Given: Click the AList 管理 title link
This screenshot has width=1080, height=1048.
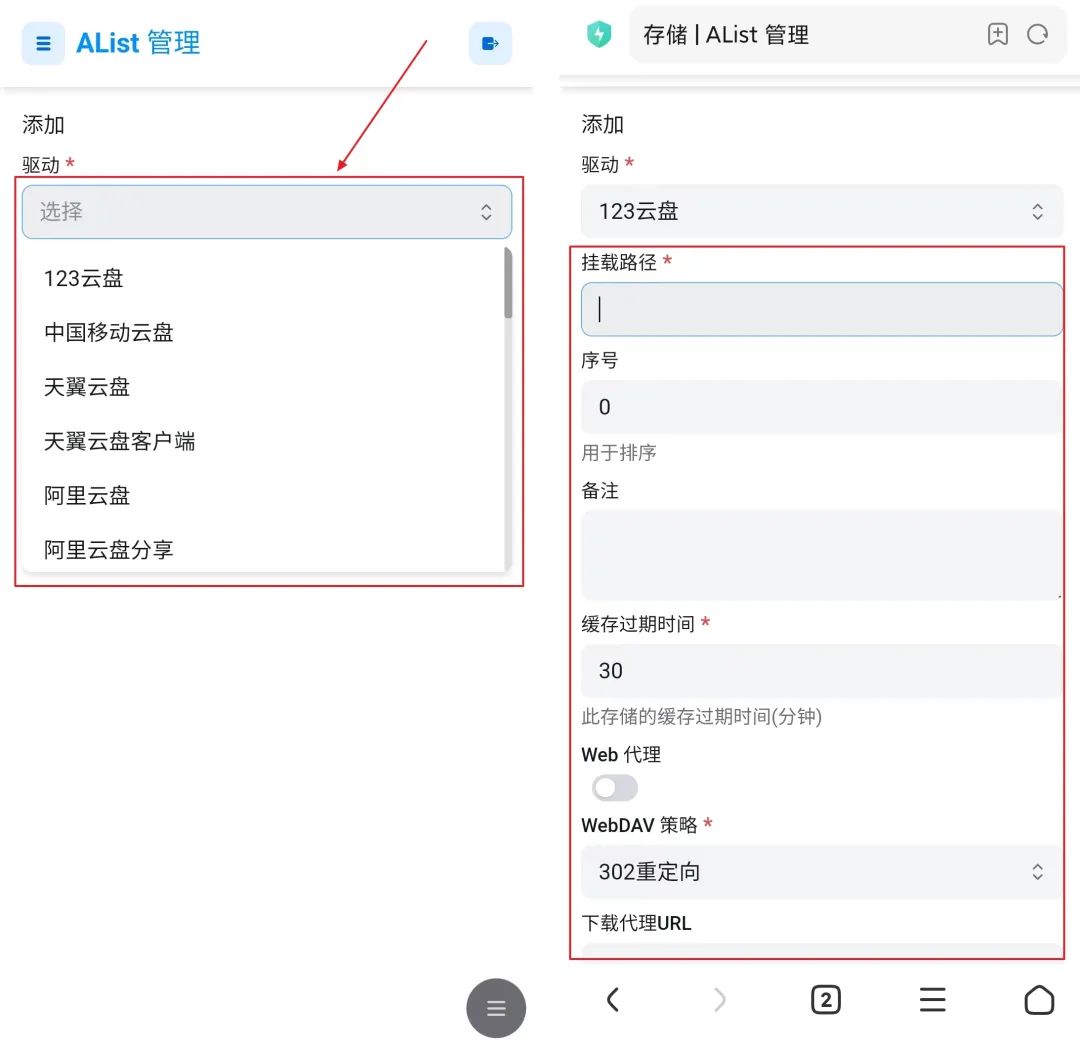Looking at the screenshot, I should tap(138, 43).
